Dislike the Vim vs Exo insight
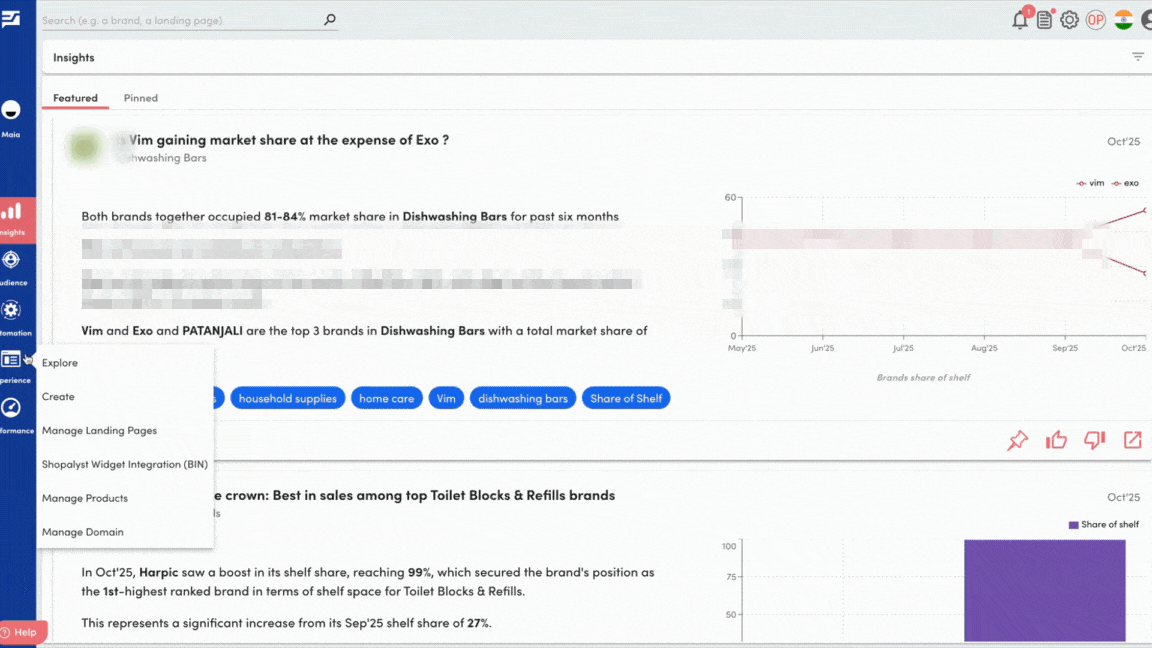 [x=1095, y=440]
